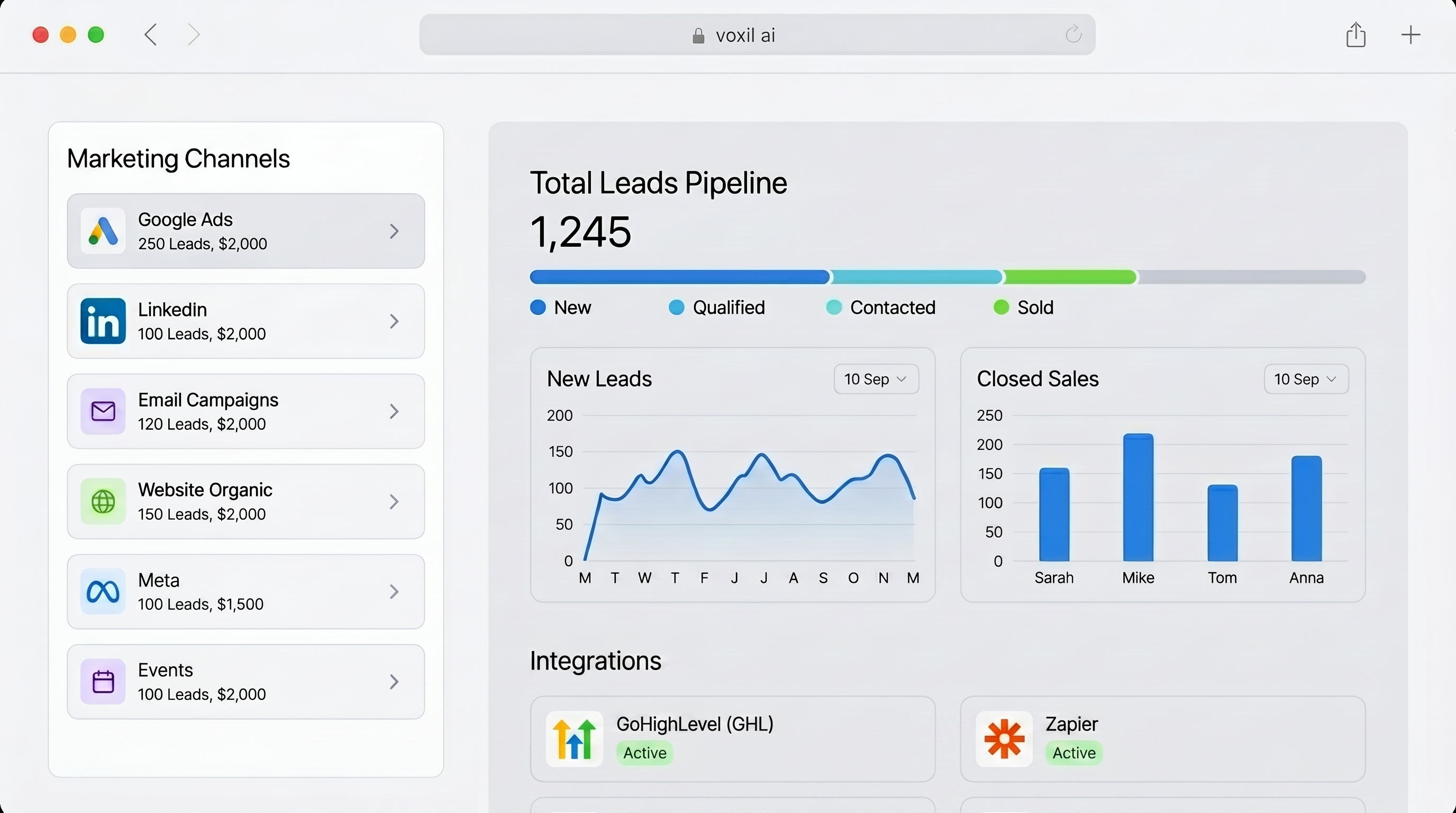Open the New Leads 10 Sep dropdown
The image size is (1456, 813).
click(876, 379)
